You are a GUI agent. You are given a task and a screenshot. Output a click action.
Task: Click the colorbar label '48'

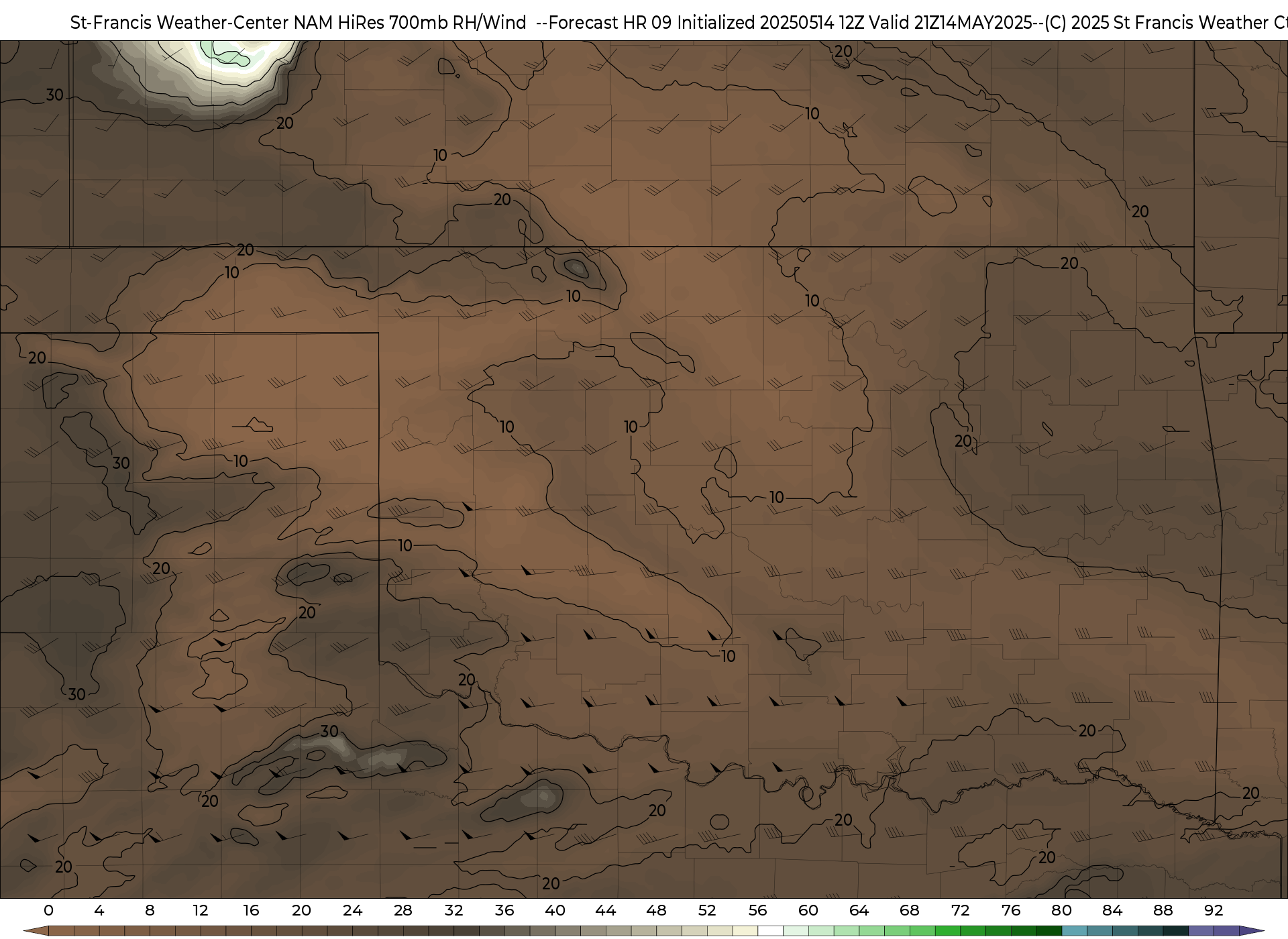(x=657, y=910)
